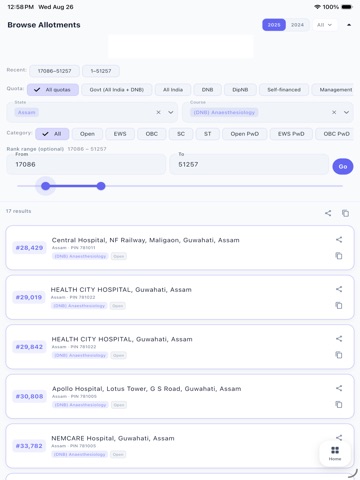The image size is (360, 480).
Task: Share the 17 results list
Action: (328, 213)
